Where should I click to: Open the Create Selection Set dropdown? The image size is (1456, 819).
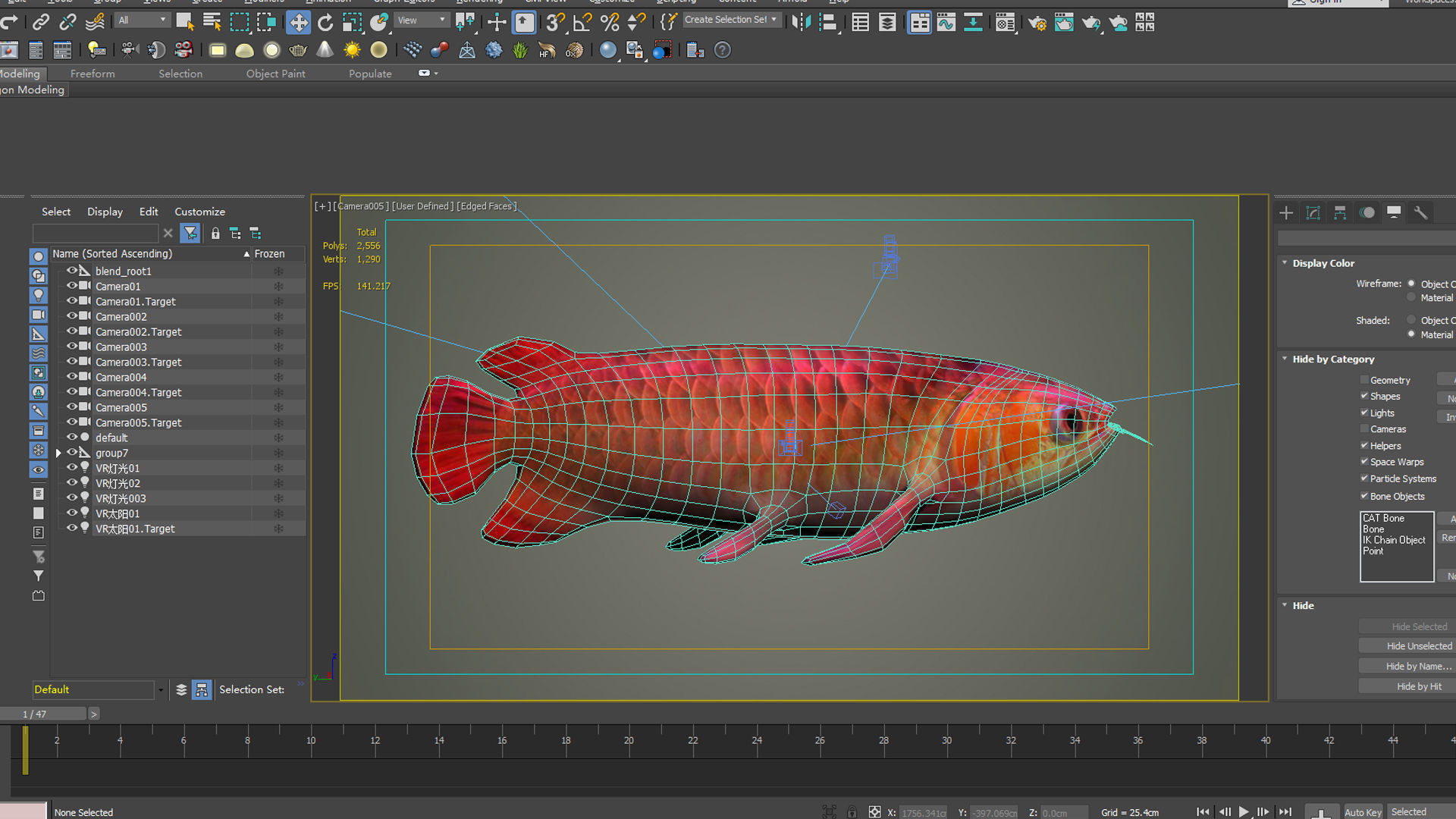tap(731, 20)
